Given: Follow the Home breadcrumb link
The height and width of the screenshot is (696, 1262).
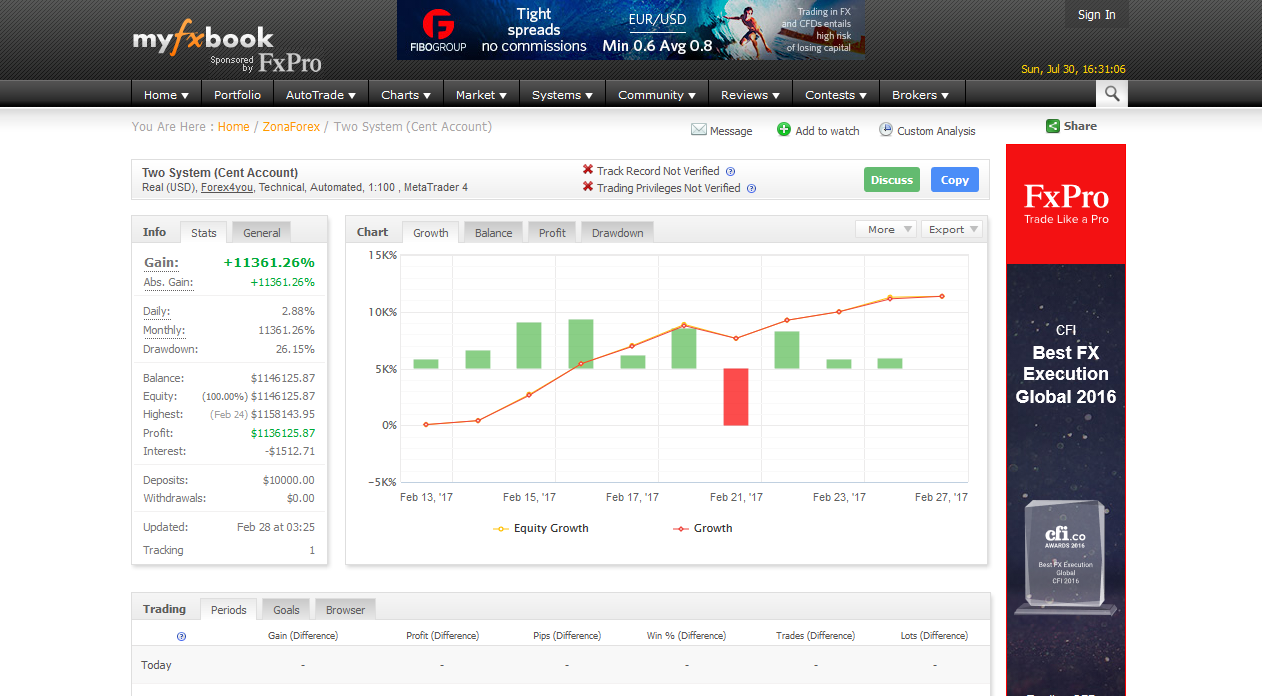Looking at the screenshot, I should (234, 127).
